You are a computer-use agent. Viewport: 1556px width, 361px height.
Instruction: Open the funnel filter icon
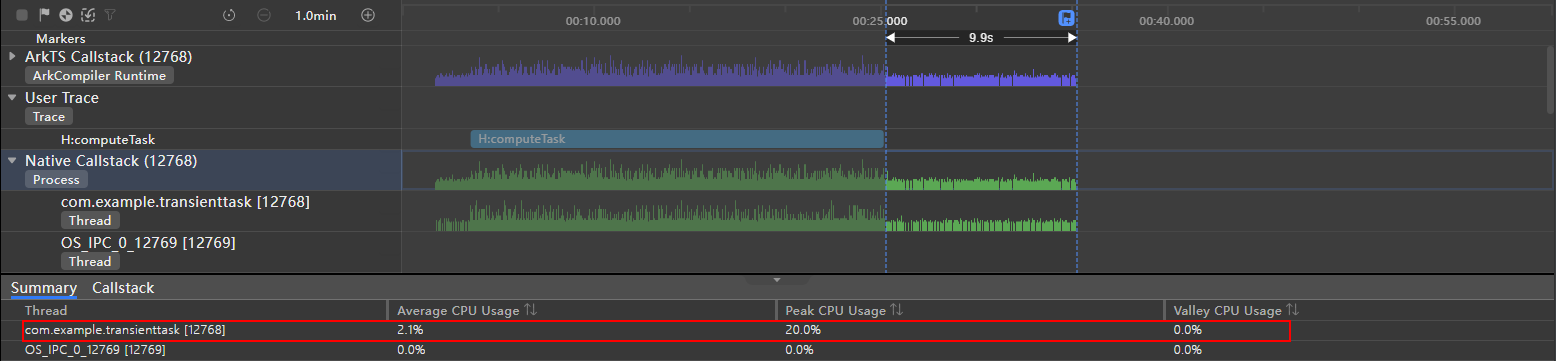tap(110, 15)
